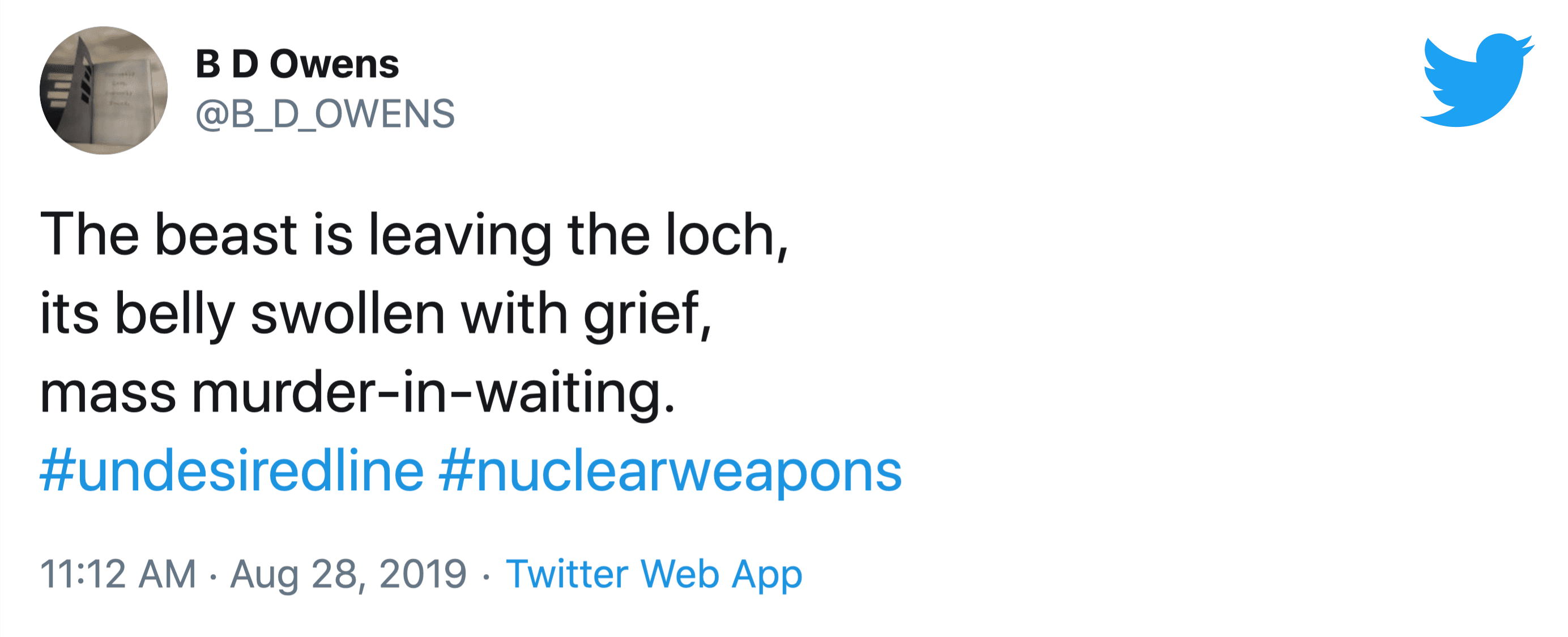Image resolution: width=1568 pixels, height=637 pixels.
Task: Open the @B_D_OWENS handle link
Action: pyautogui.click(x=325, y=114)
